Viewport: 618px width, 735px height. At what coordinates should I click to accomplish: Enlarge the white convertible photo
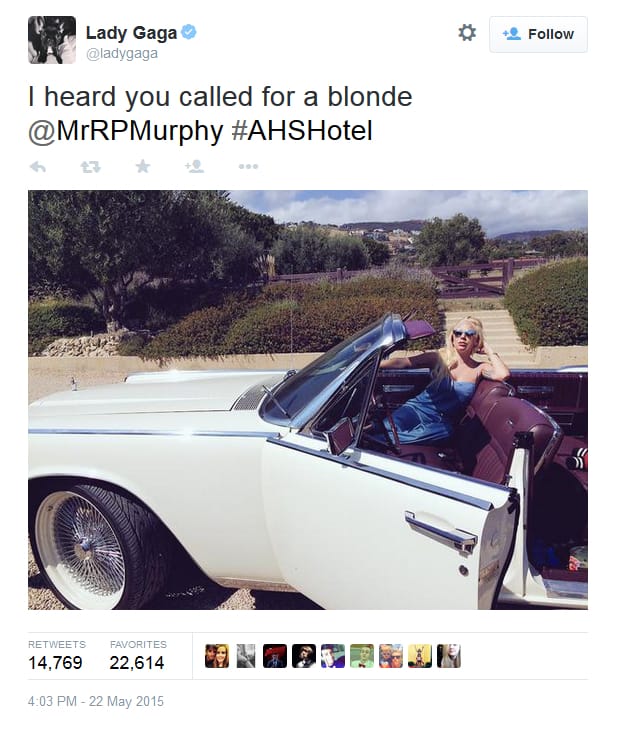(308, 400)
